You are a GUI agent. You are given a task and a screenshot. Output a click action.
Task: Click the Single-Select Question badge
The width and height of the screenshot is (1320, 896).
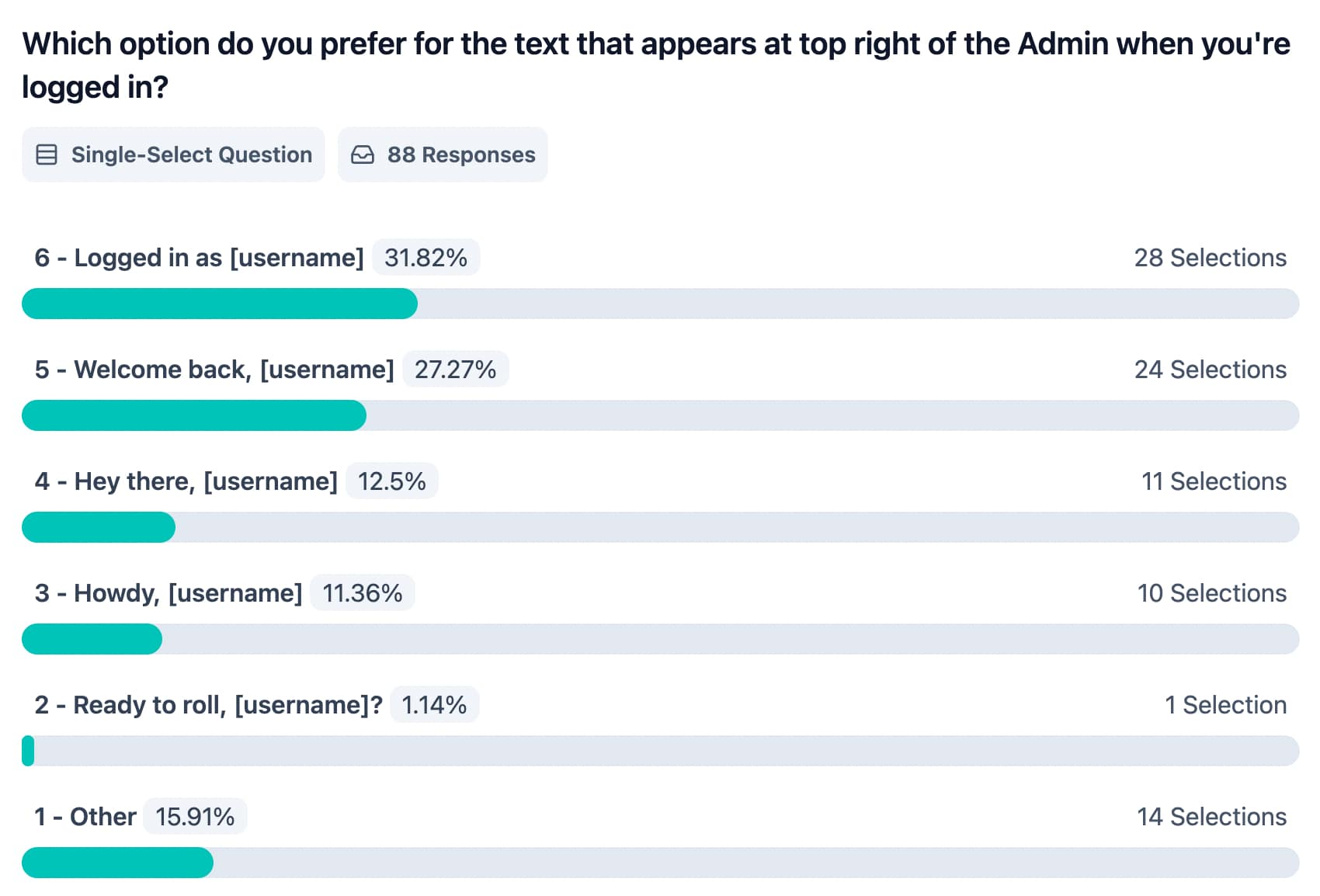pyautogui.click(x=174, y=155)
